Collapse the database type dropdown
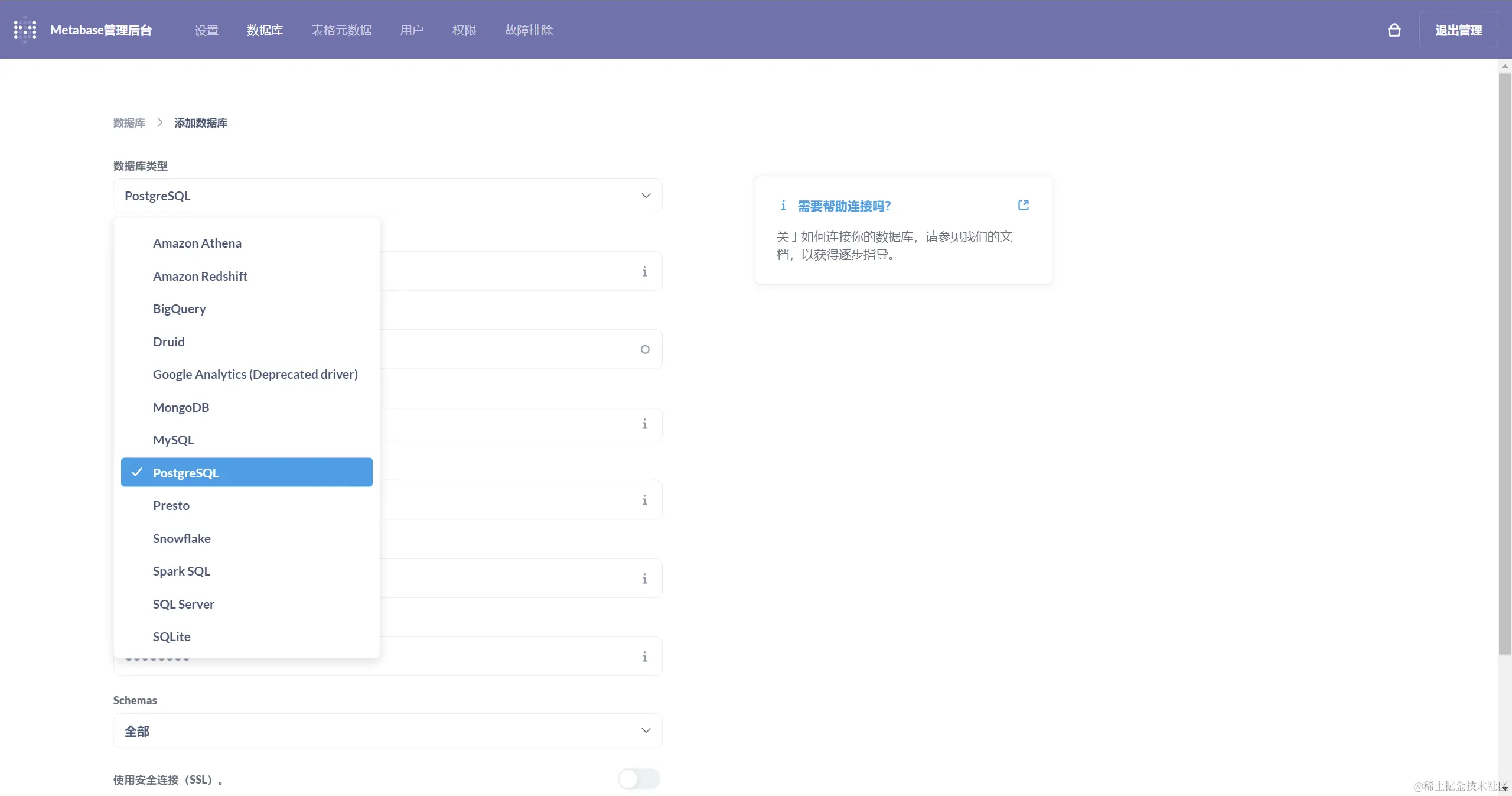 (646, 196)
